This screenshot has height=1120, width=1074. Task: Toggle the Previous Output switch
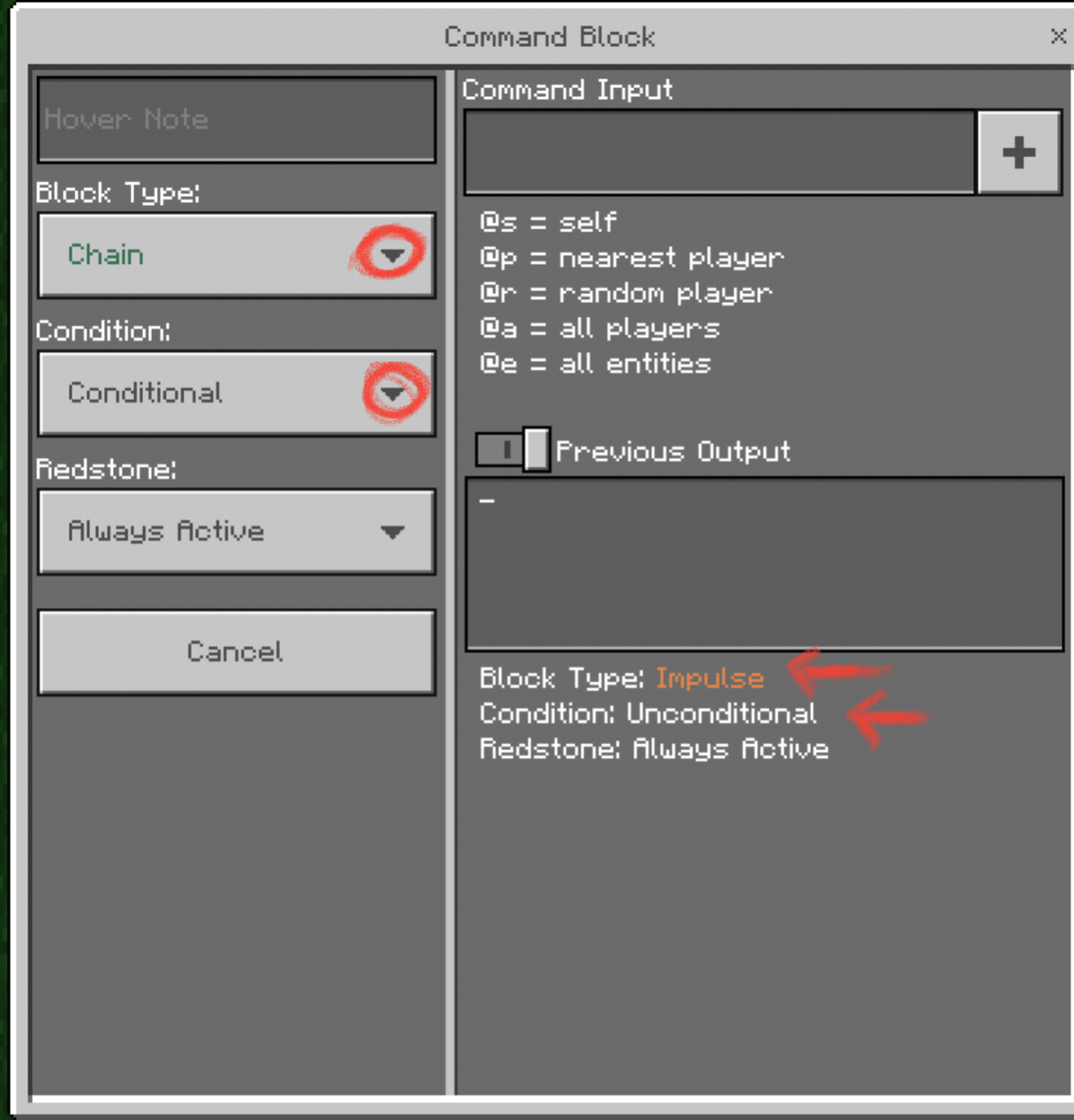[512, 450]
